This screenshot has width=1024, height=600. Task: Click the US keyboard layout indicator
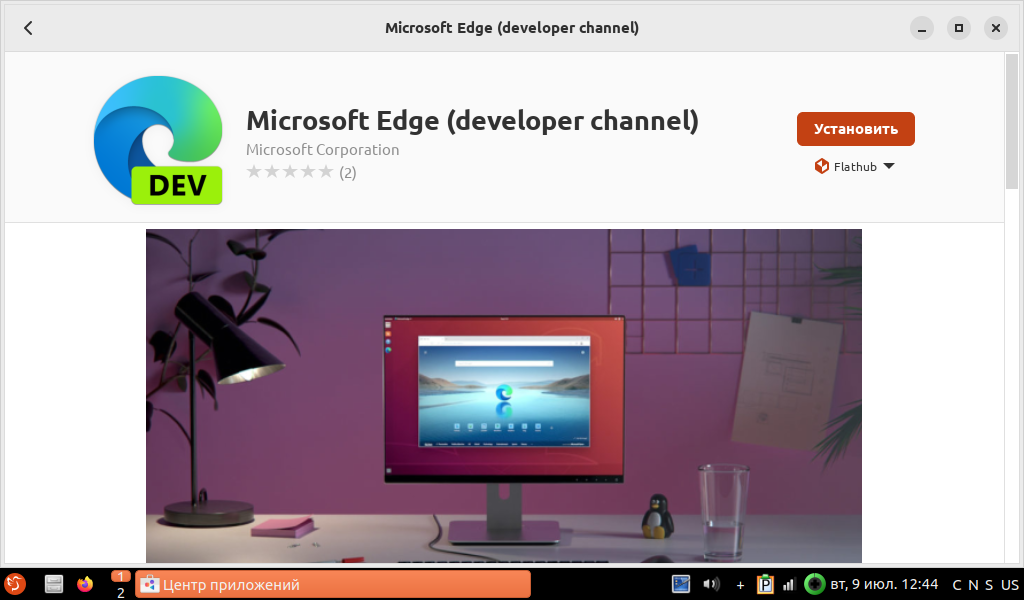(x=1010, y=585)
